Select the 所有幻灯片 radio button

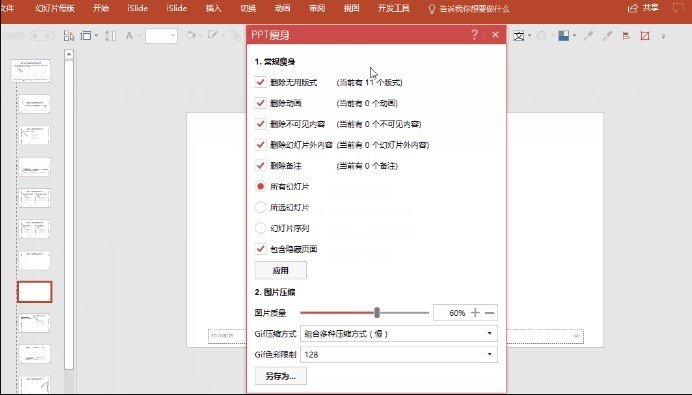(260, 186)
